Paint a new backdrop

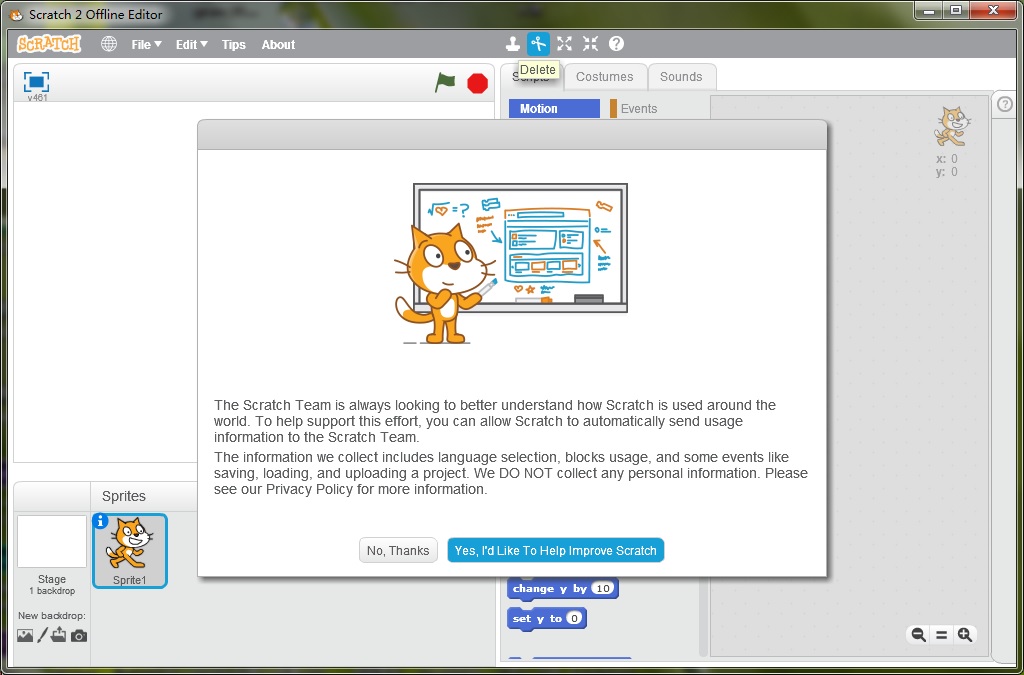42,635
